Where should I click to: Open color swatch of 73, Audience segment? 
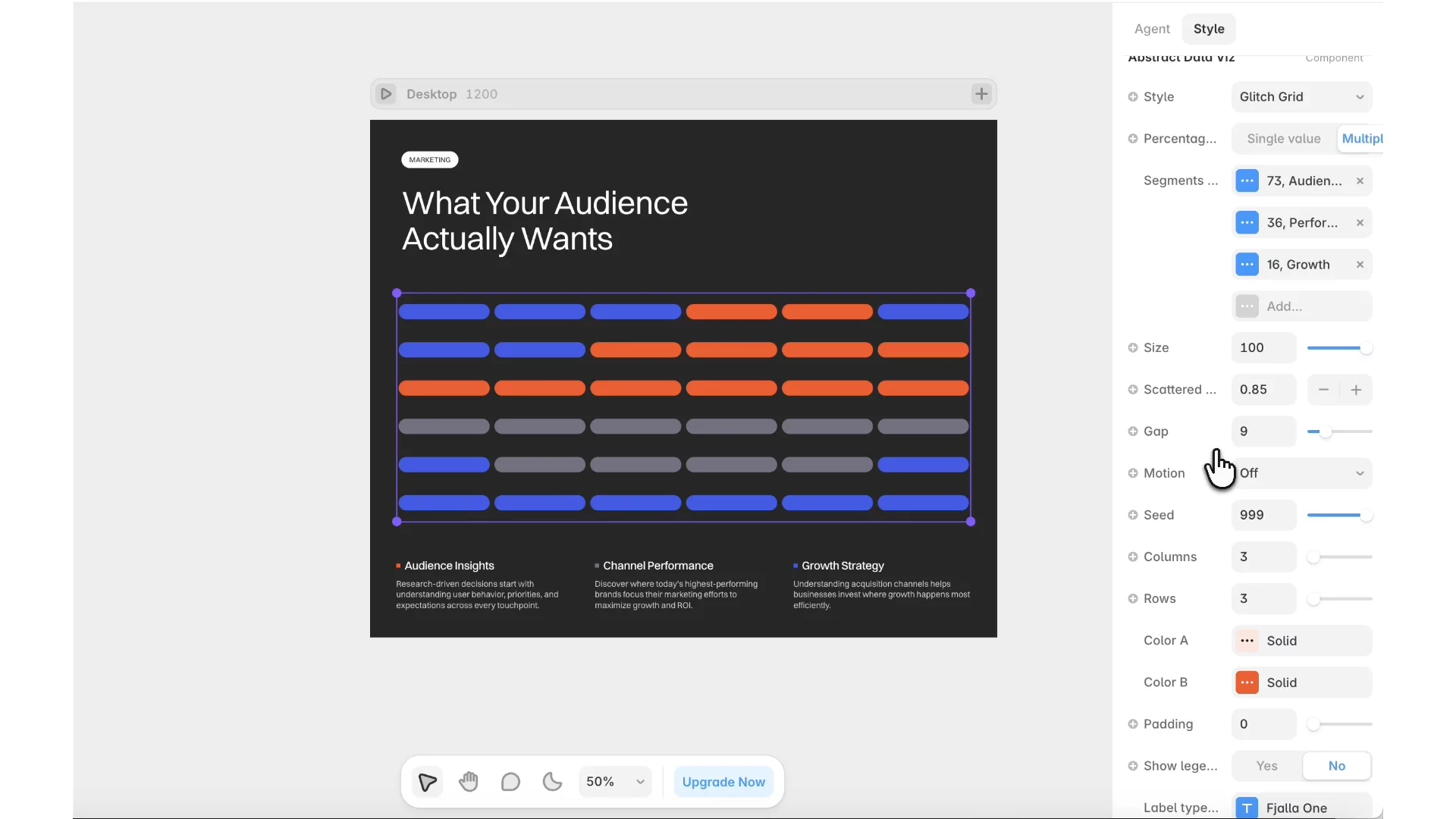1247,181
